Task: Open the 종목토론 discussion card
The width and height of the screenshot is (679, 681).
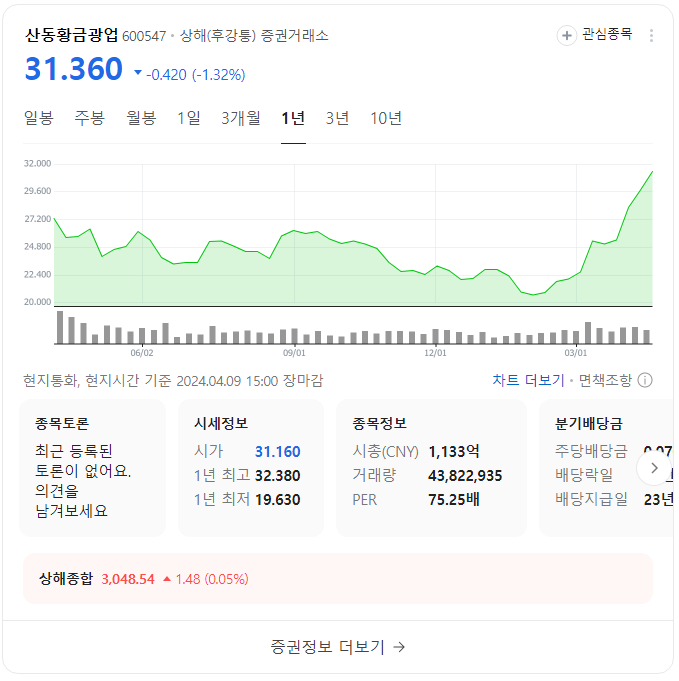Action: click(92, 468)
